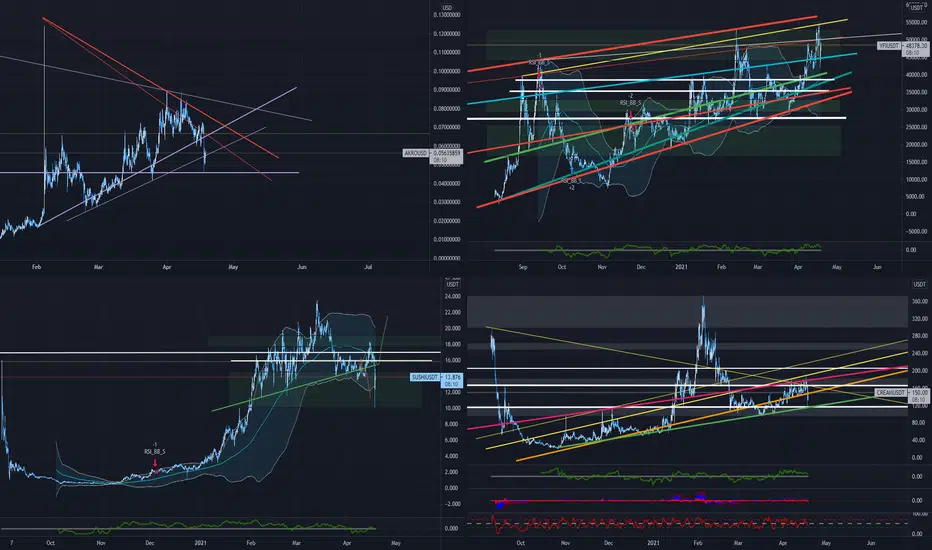Screen dimensions: 932x550
Task: Click Jun on the CREAMUSDT time axis
Action: (x=871, y=543)
